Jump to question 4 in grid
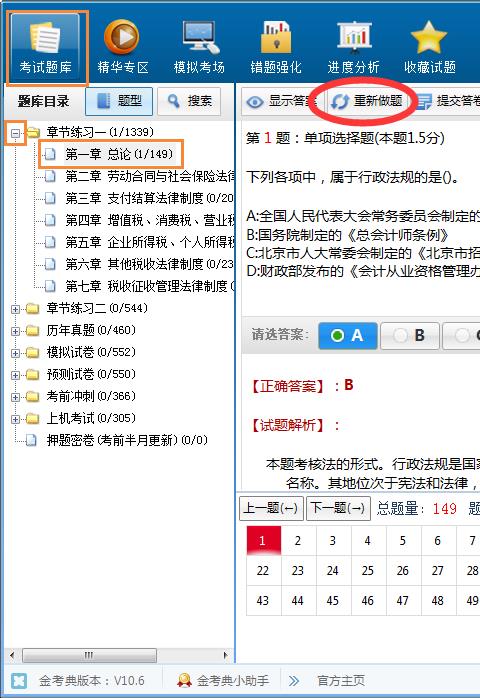This screenshot has height=698, width=480. (x=368, y=540)
